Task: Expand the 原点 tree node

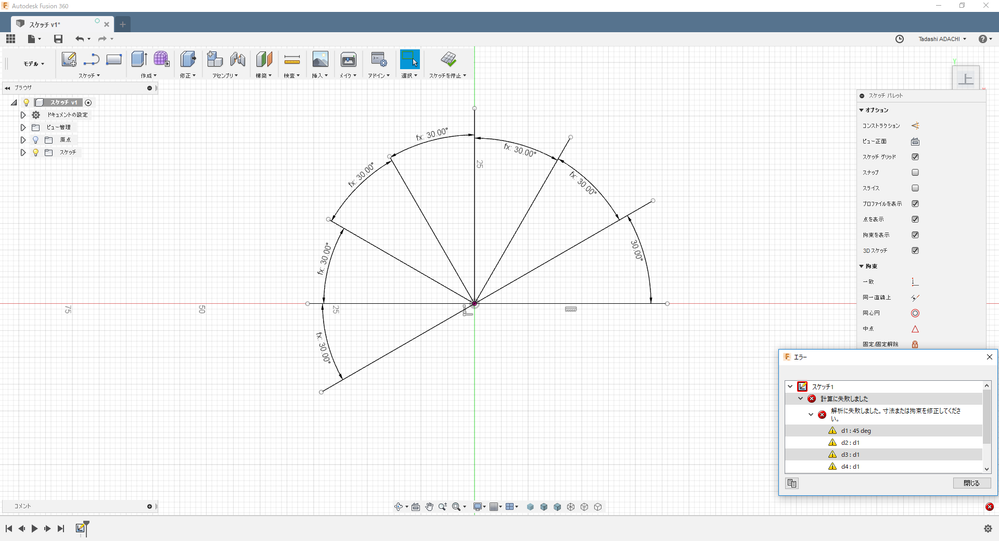Action: 23,140
